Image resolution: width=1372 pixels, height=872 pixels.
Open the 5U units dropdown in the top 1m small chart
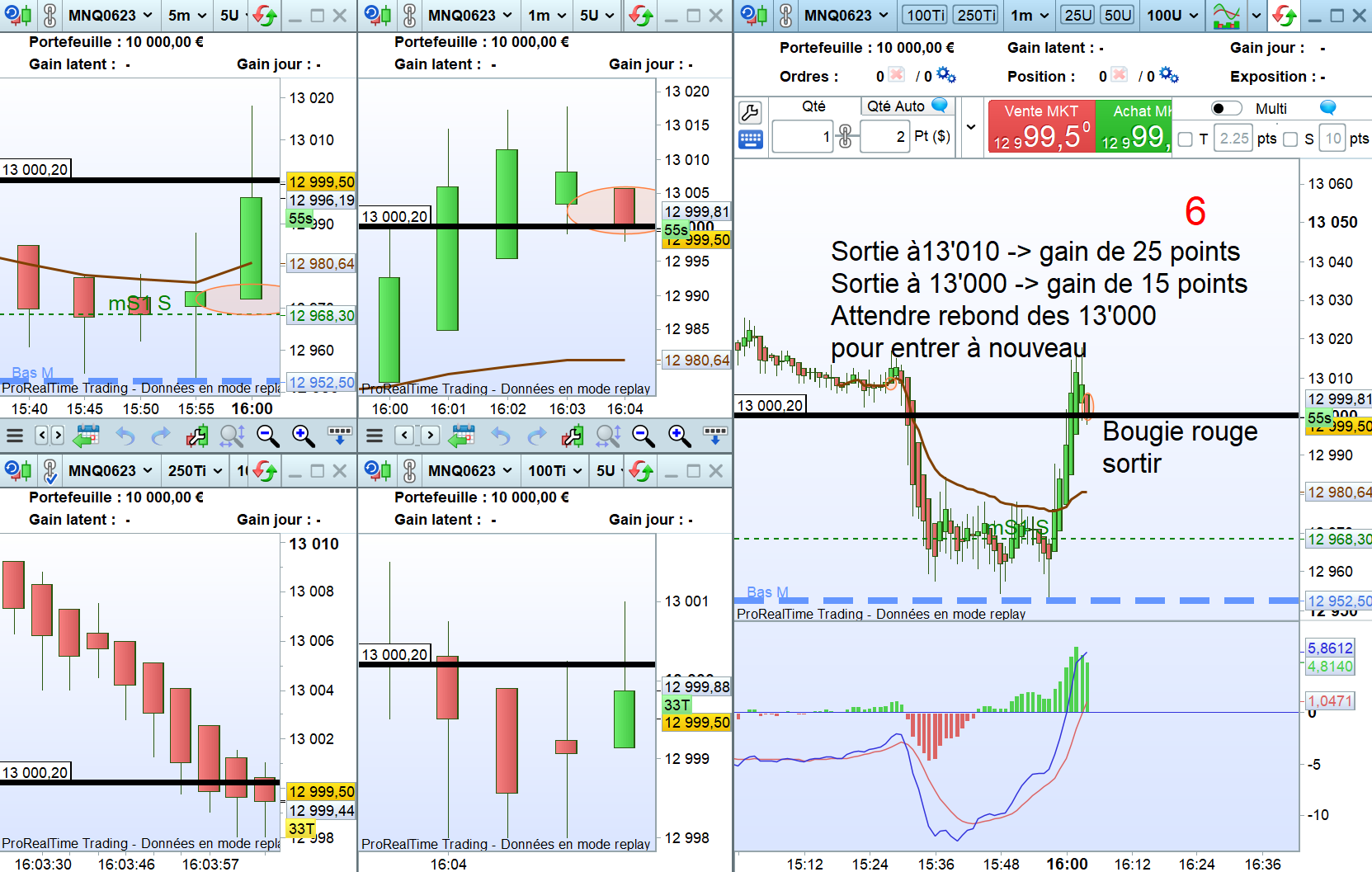pyautogui.click(x=597, y=15)
